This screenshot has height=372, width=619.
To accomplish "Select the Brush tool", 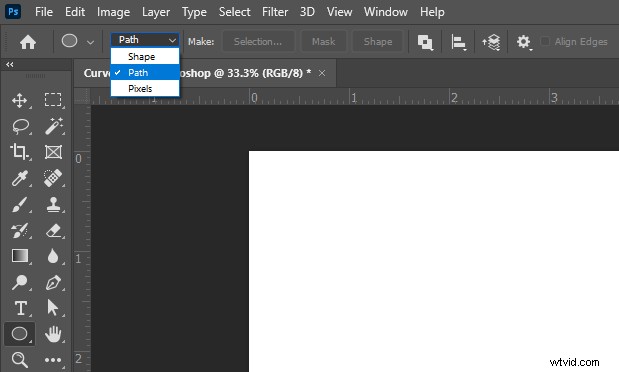I will 20,205.
